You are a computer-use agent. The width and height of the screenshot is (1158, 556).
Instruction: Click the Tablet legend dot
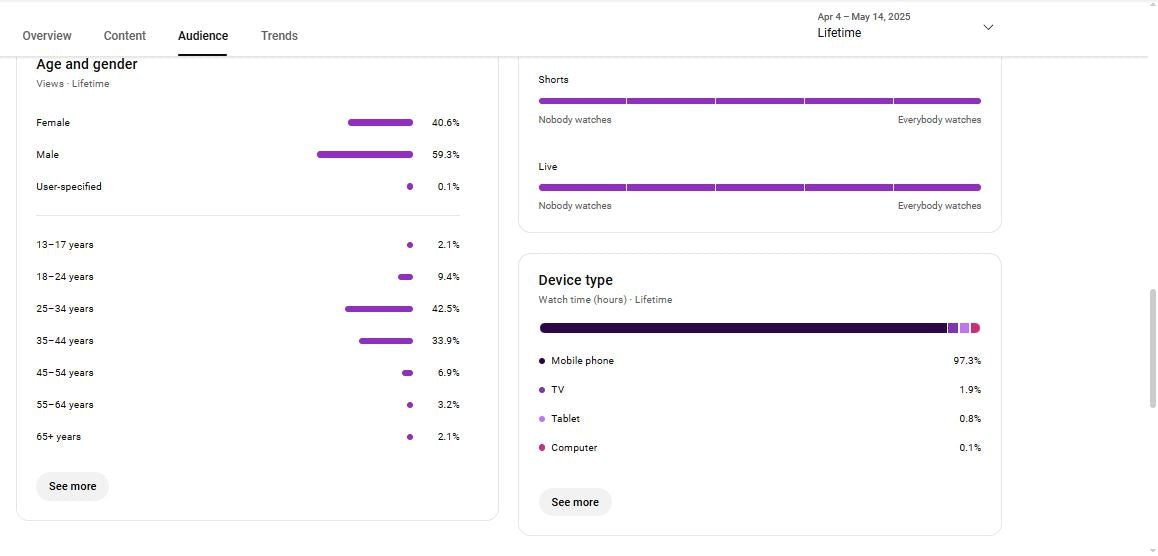point(542,419)
